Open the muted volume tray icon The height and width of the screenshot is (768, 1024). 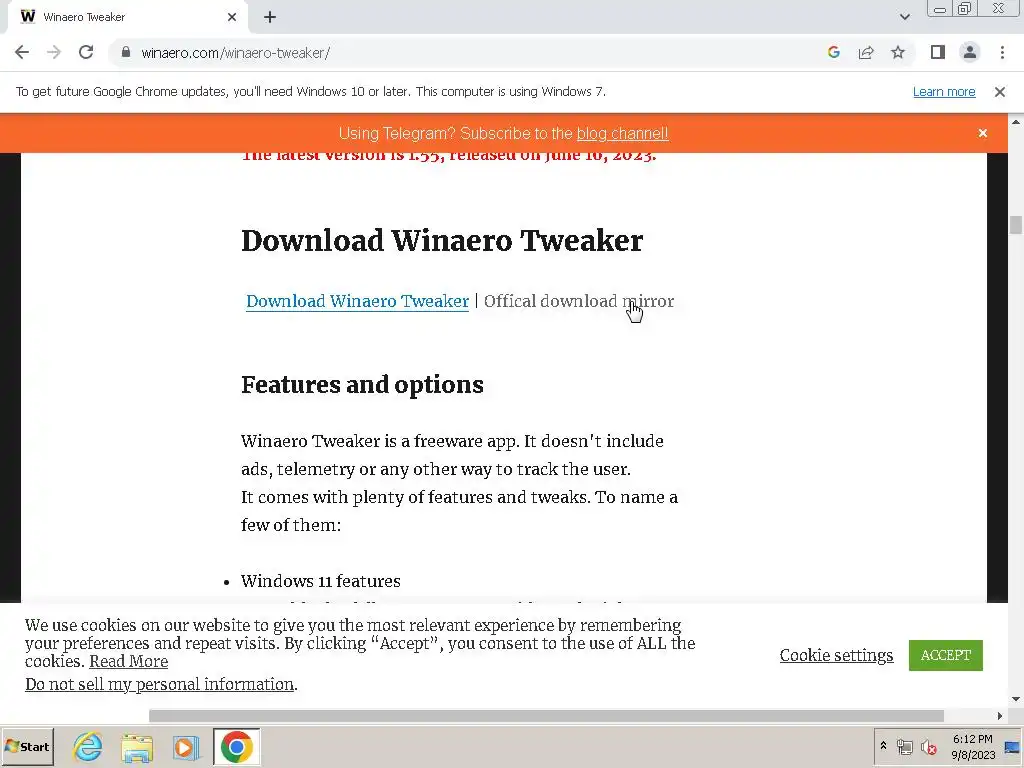point(929,746)
